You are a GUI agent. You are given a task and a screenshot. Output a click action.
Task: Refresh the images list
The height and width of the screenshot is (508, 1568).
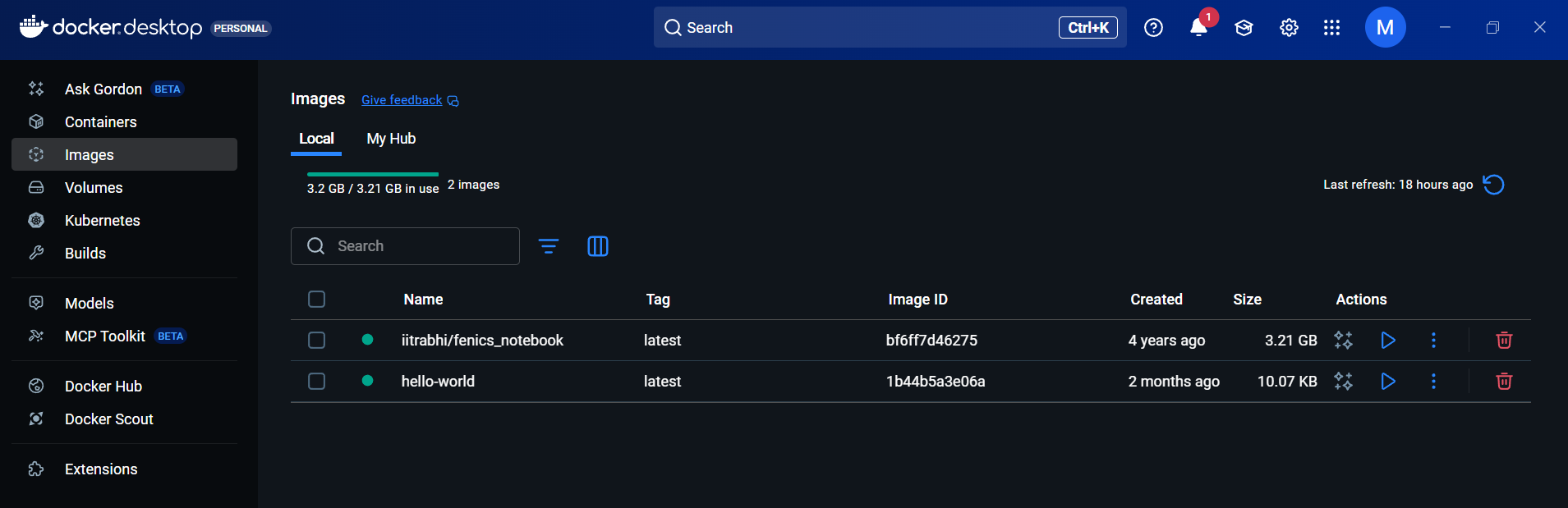coord(1493,185)
